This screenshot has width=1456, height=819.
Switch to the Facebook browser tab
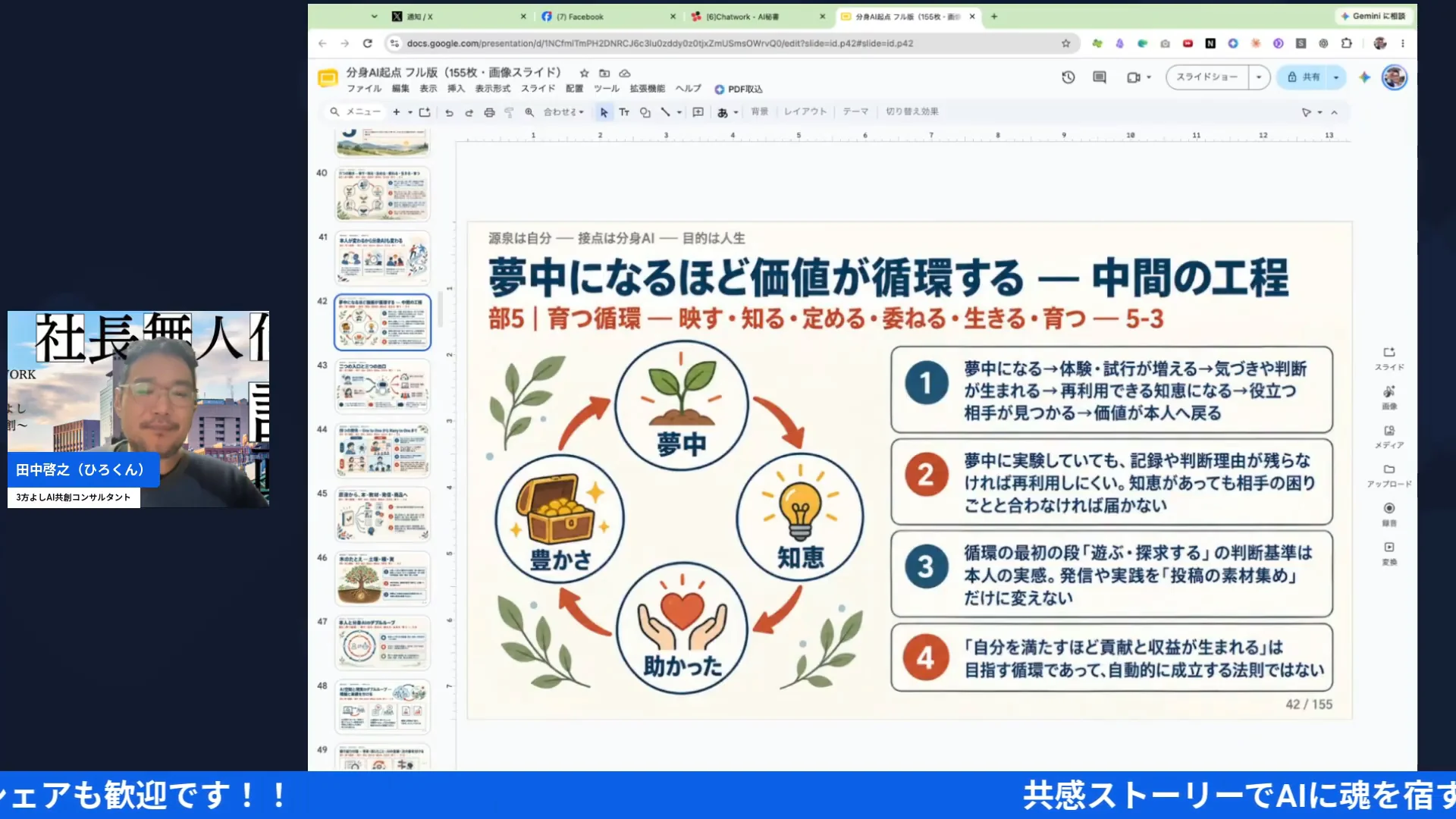click(x=607, y=16)
